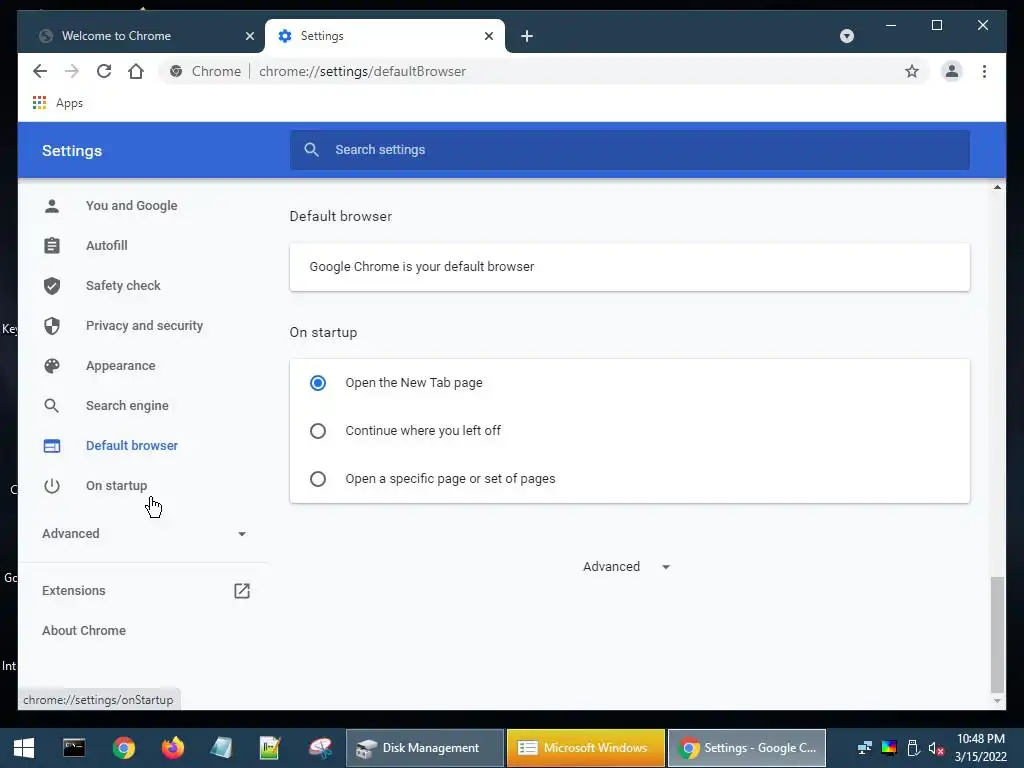Click the scrollbar down arrow
Image resolution: width=1024 pixels, height=768 pixels.
coord(997,701)
